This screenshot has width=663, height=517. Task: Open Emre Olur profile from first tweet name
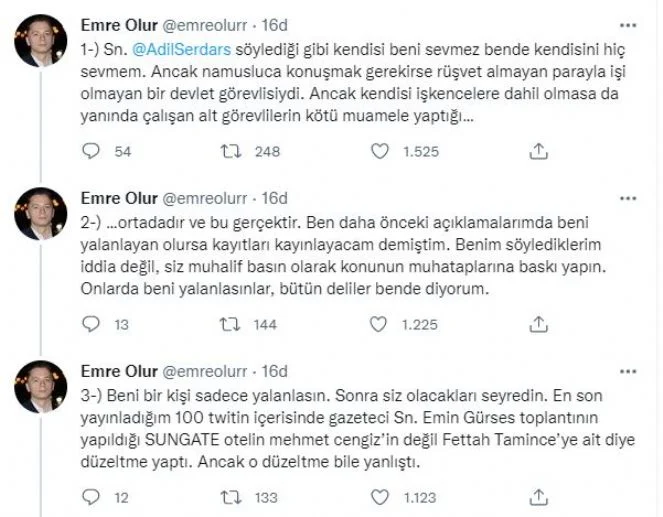119,25
